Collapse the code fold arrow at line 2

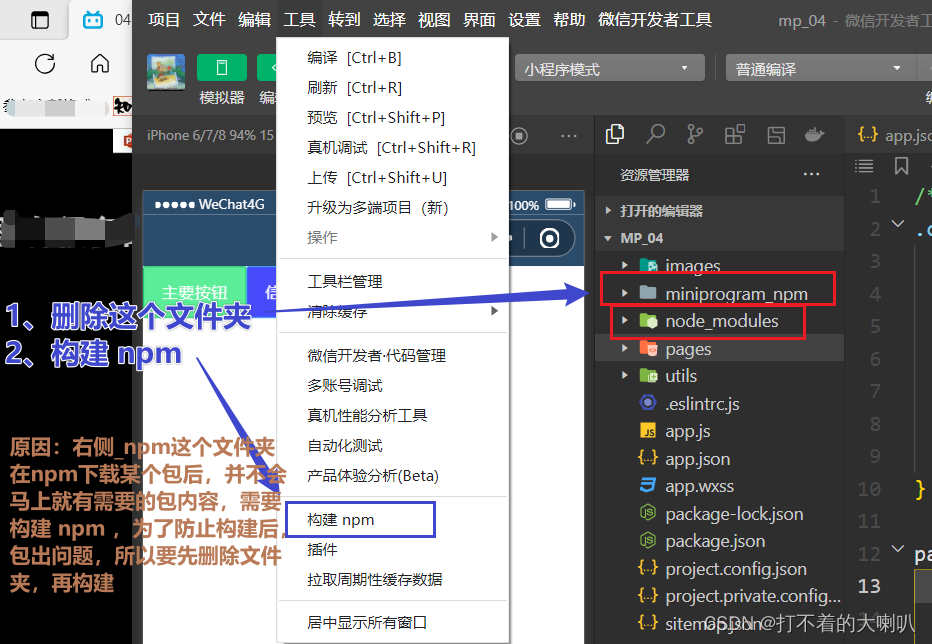(x=898, y=224)
